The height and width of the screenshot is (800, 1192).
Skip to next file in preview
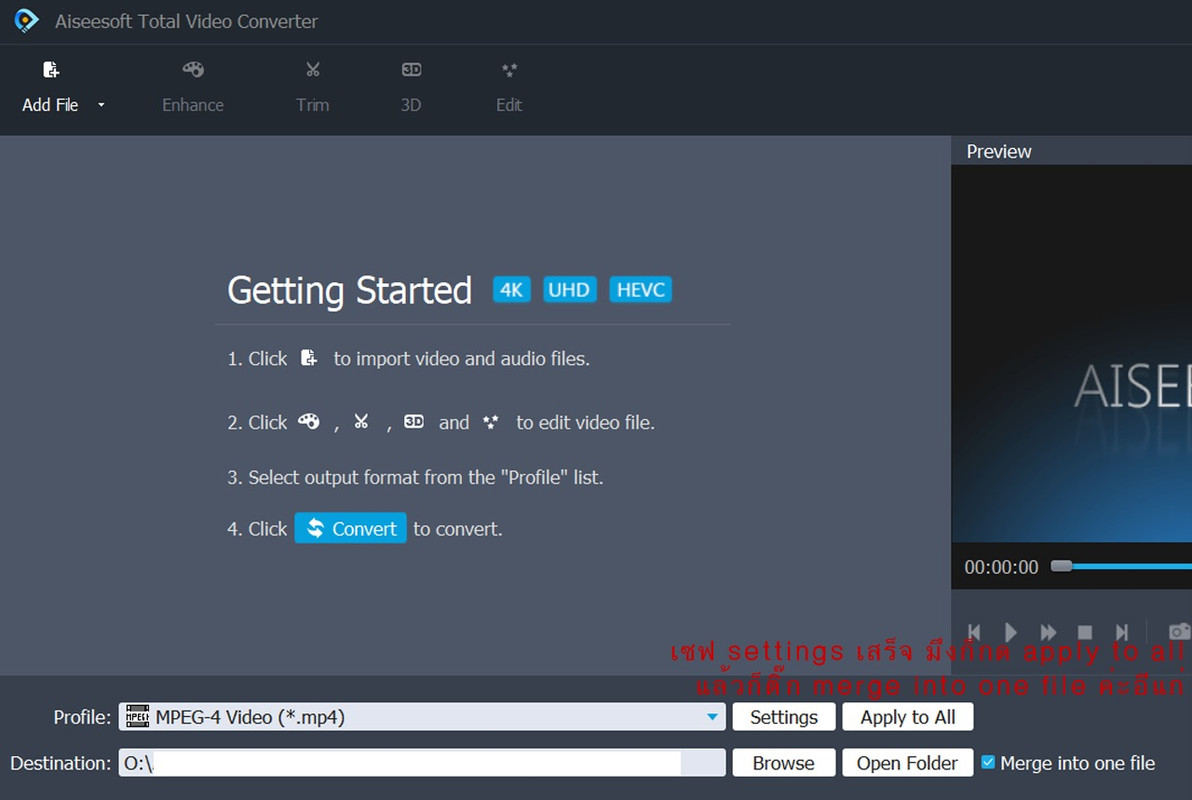coord(1121,632)
